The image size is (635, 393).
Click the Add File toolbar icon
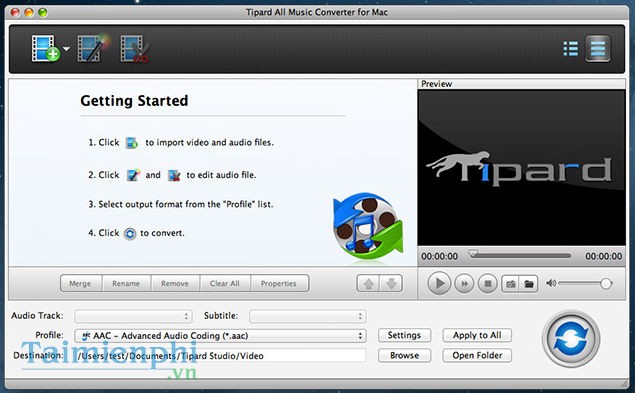[x=45, y=49]
